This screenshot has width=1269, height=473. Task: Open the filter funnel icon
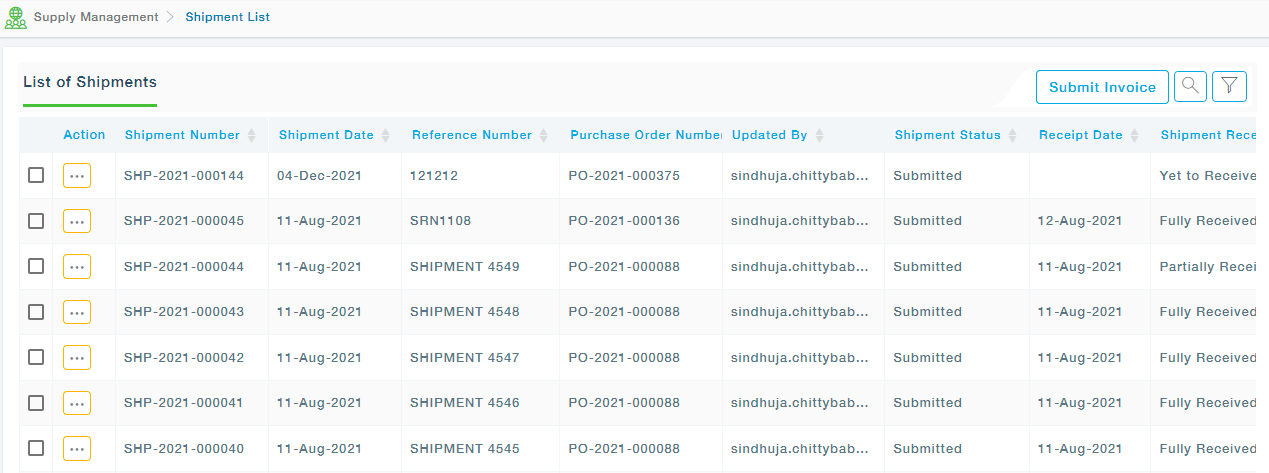click(x=1229, y=87)
